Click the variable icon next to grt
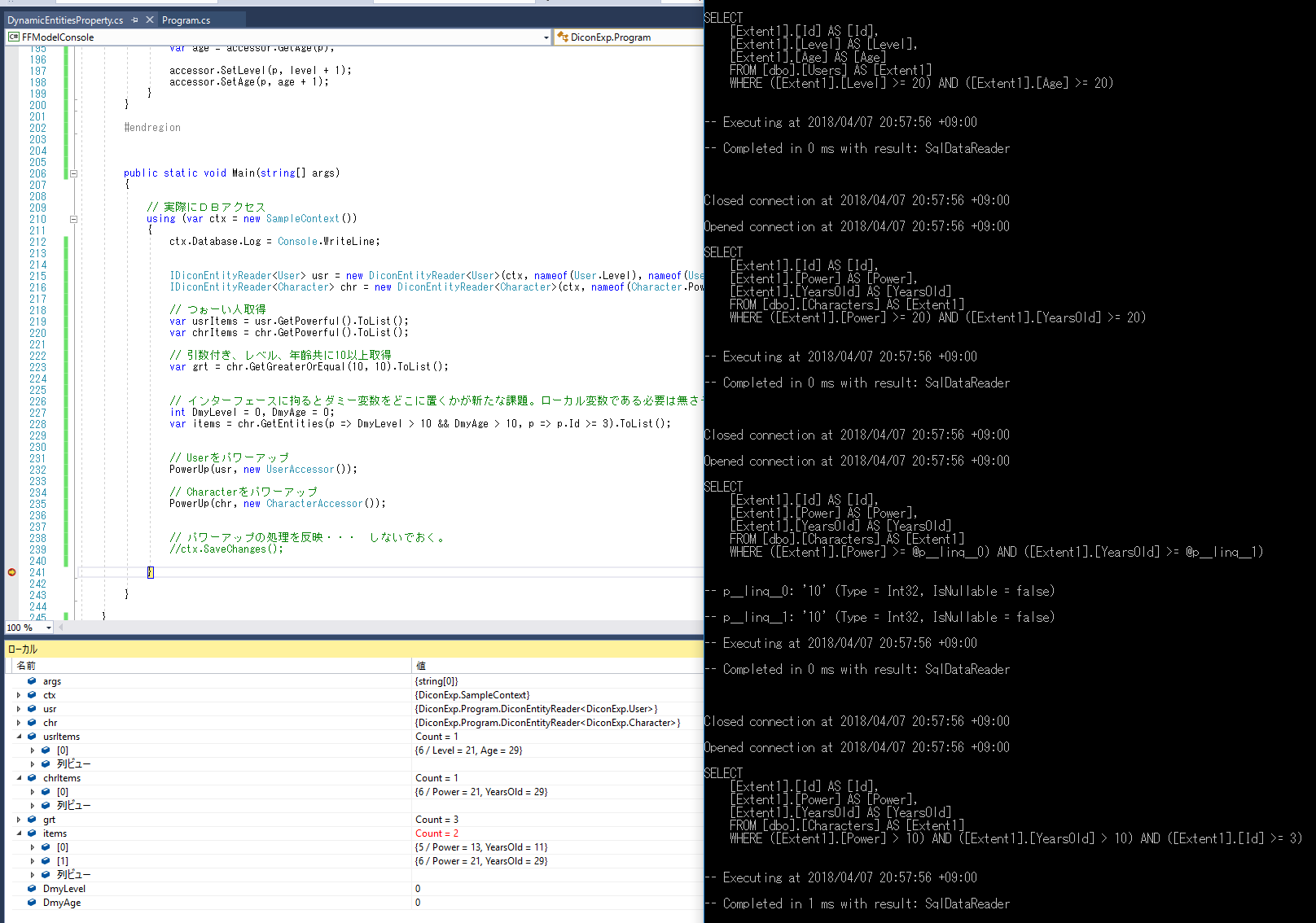The width and height of the screenshot is (1316, 923). click(31, 819)
